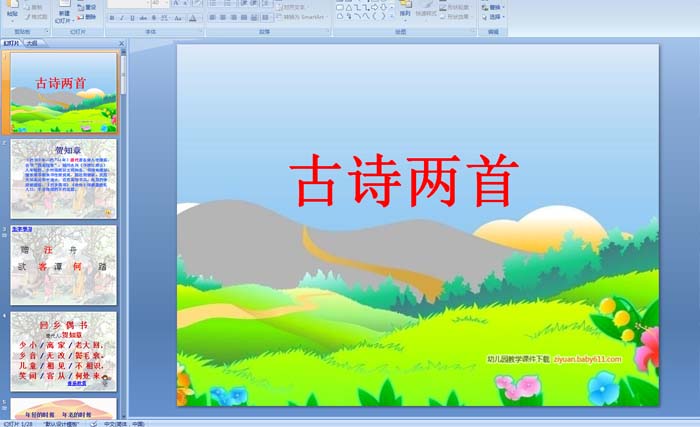Screen dimensions: 700x427
Task: Select the right arrow shape in the gallery
Action: click(x=374, y=7)
